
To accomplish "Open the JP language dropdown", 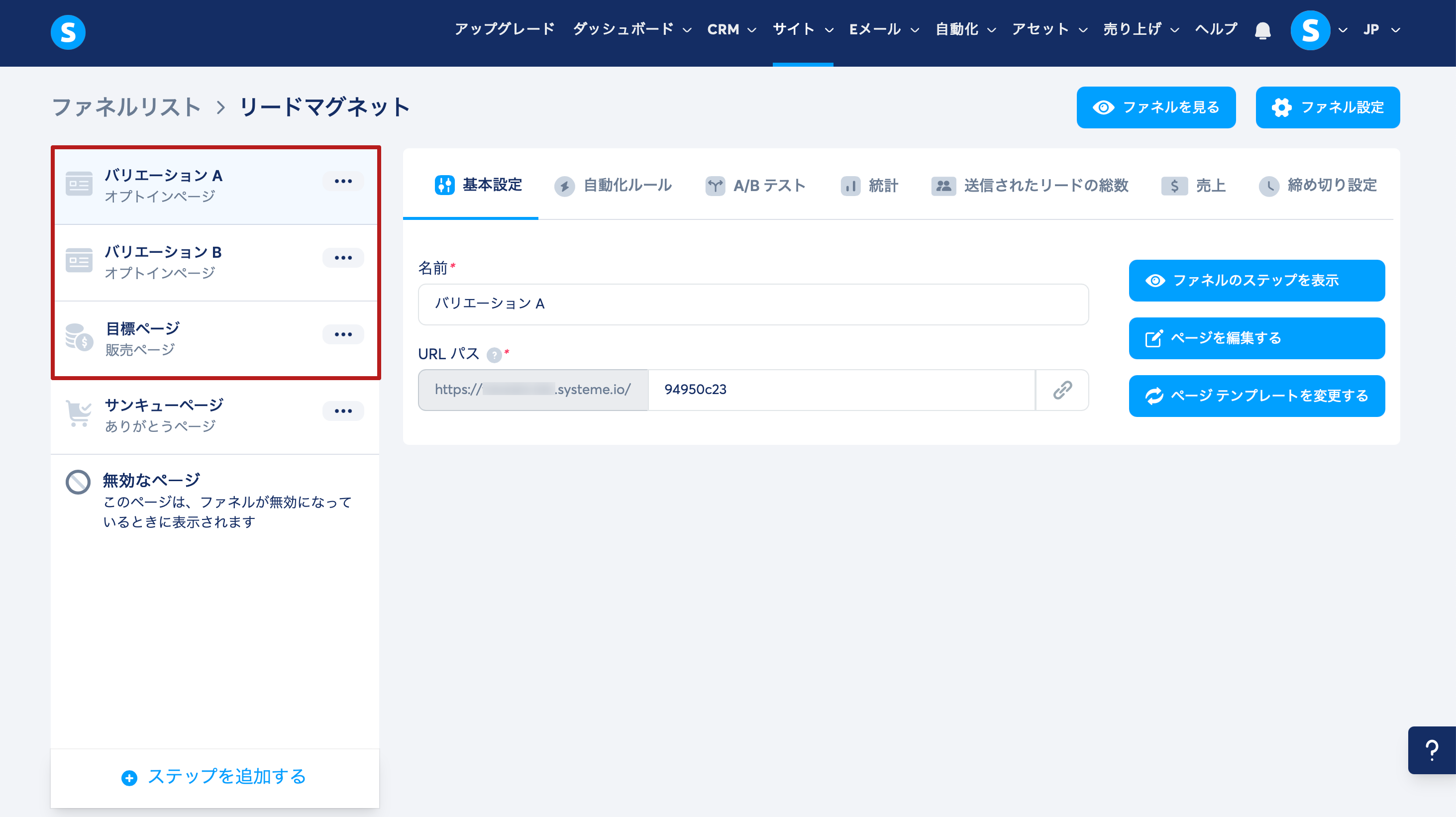I will pyautogui.click(x=1381, y=29).
